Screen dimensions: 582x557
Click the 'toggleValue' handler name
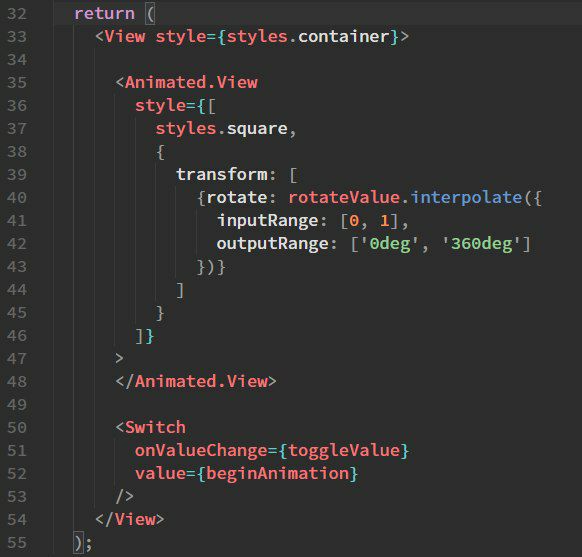click(x=344, y=451)
